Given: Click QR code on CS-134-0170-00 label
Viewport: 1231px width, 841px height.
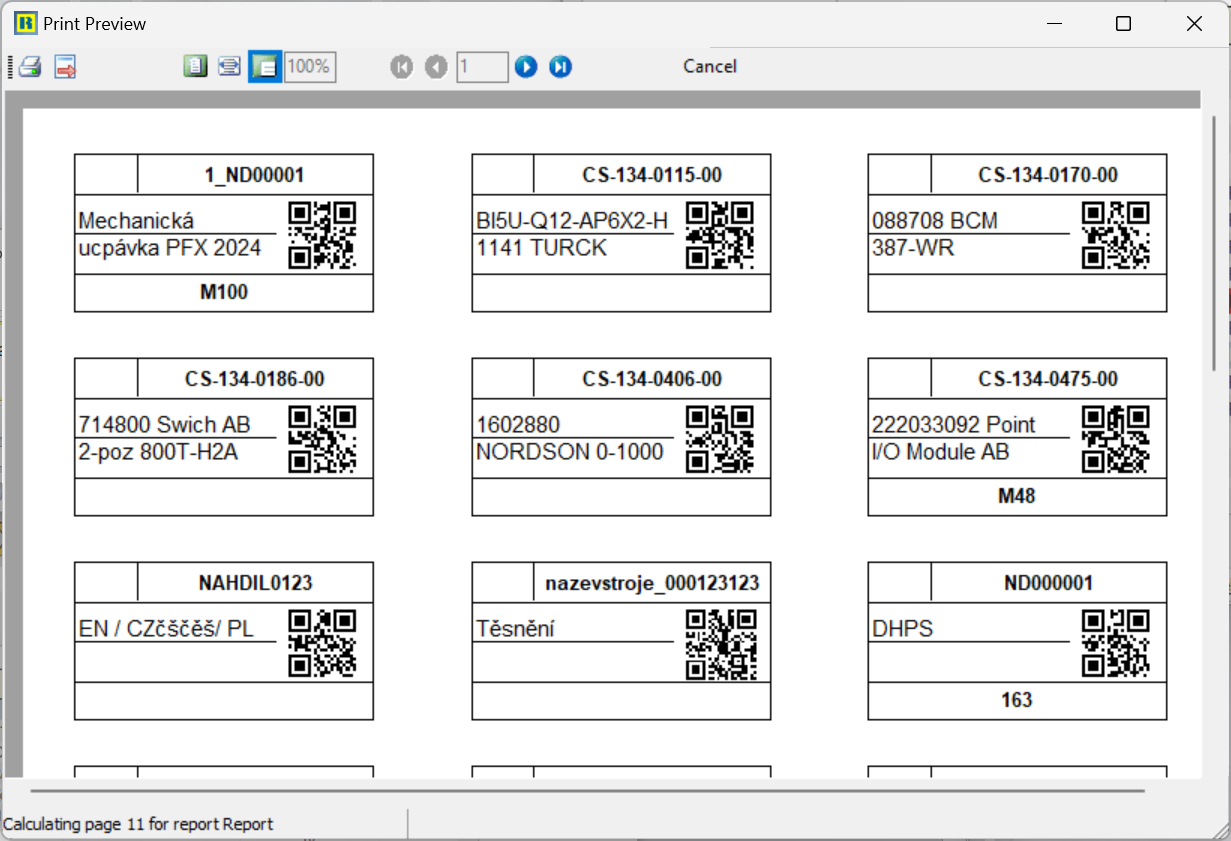Looking at the screenshot, I should point(1116,235).
